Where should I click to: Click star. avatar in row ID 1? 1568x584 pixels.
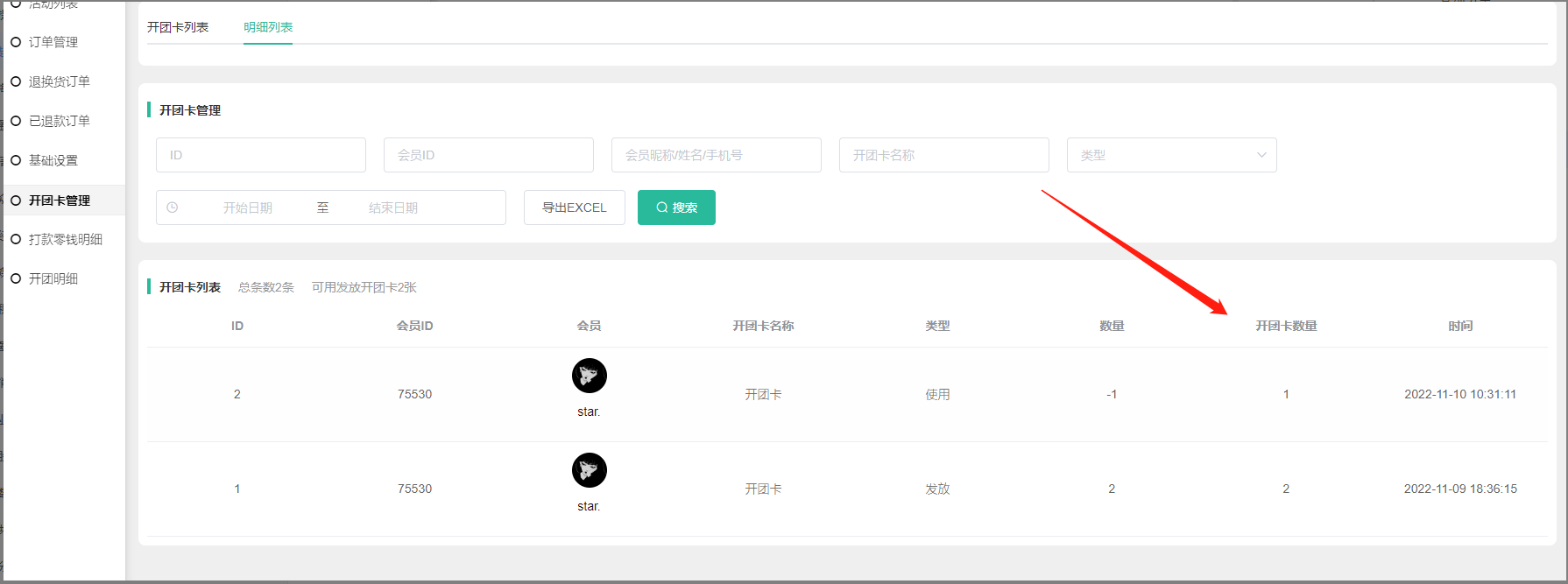coord(589,470)
